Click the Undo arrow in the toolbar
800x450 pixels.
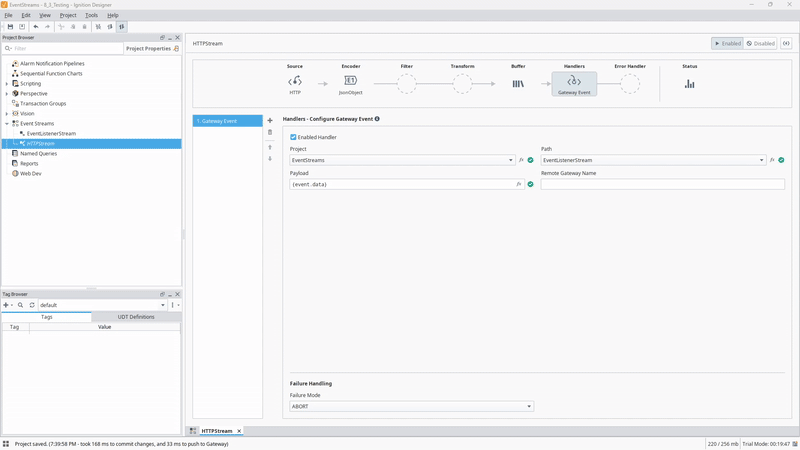pos(36,27)
